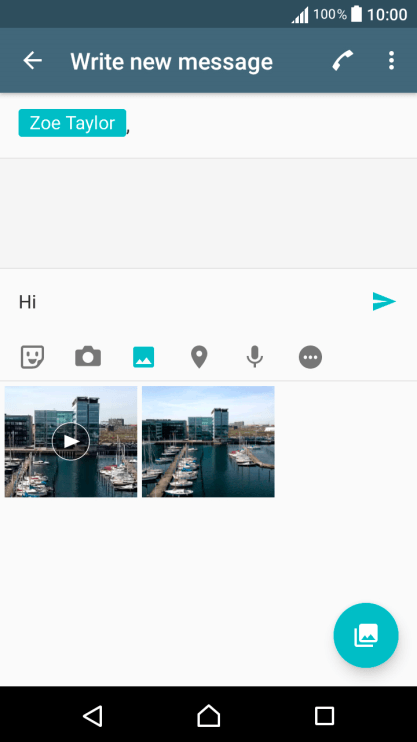Tap the Android back navigation button
417x742 pixels.
click(x=93, y=716)
